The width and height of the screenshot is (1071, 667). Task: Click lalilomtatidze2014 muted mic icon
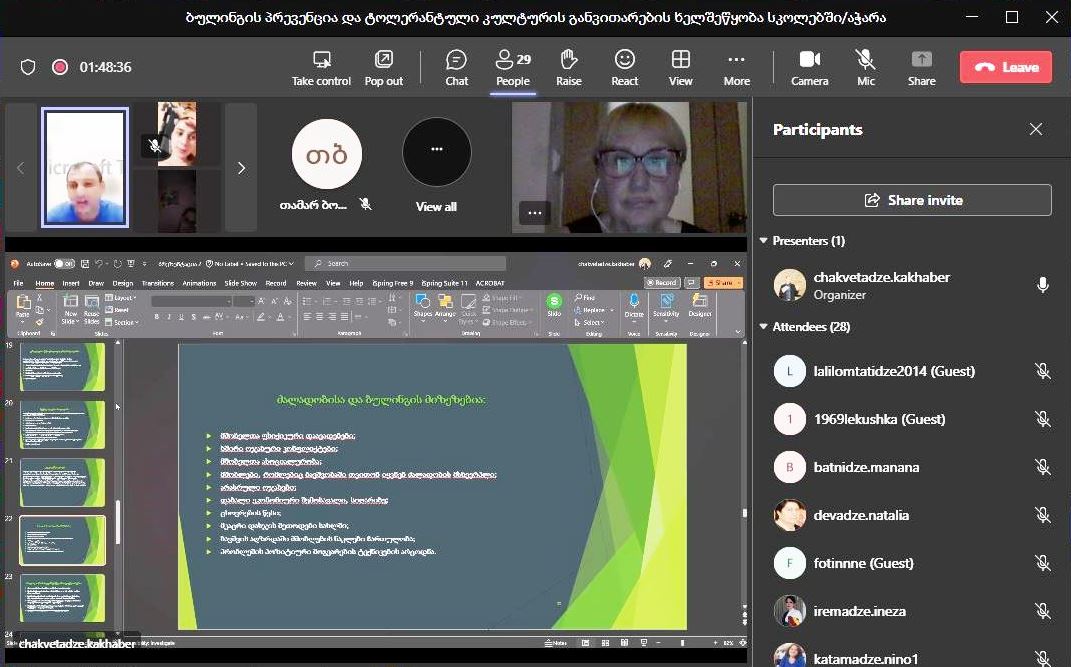[1042, 371]
